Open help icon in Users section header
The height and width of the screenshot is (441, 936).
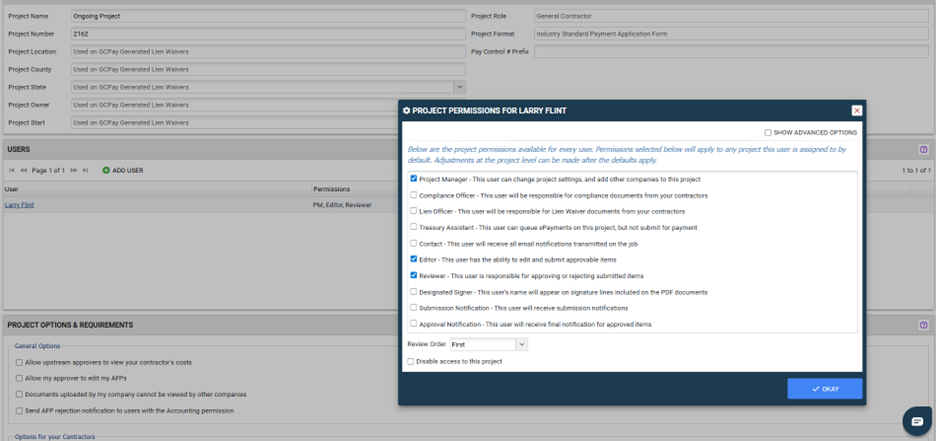923,150
